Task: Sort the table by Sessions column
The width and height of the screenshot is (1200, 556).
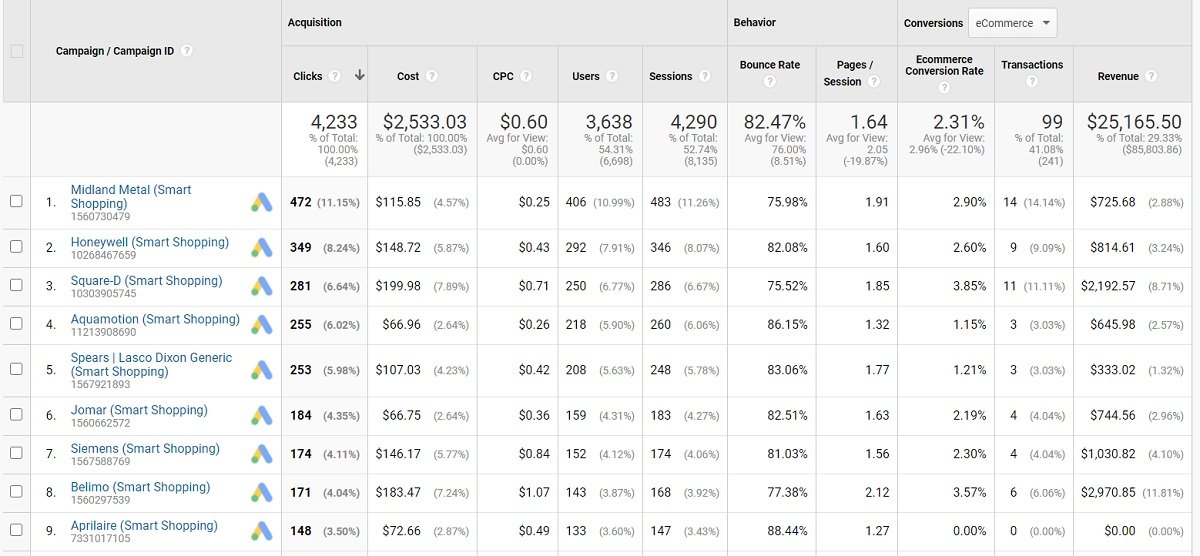Action: pyautogui.click(x=670, y=76)
